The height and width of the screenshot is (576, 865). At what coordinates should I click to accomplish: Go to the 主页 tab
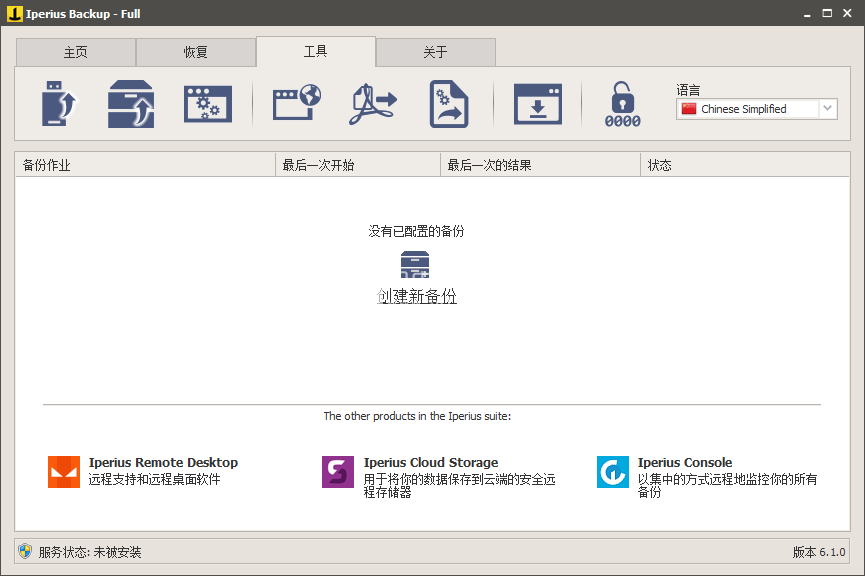tap(75, 51)
